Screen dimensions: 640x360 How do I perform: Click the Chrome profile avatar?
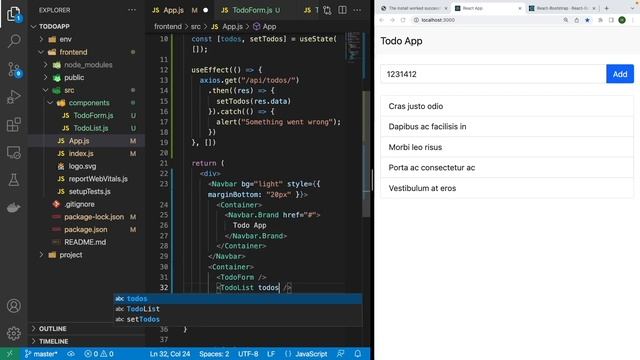click(622, 20)
